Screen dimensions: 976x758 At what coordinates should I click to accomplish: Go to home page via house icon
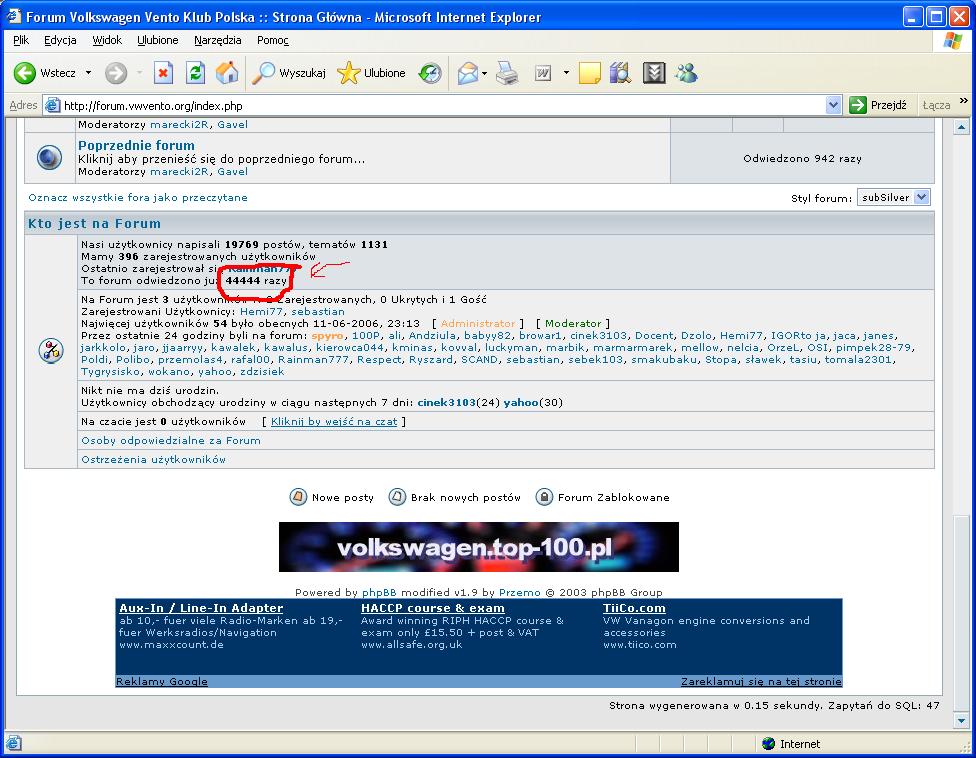click(x=227, y=73)
